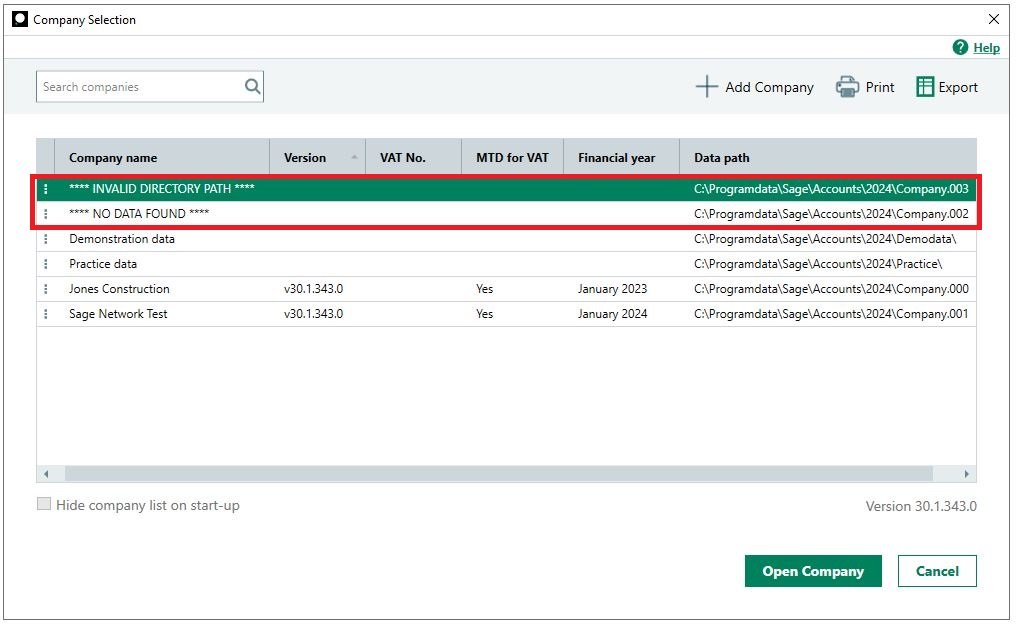Click the Company.001 data path cell

coord(831,314)
